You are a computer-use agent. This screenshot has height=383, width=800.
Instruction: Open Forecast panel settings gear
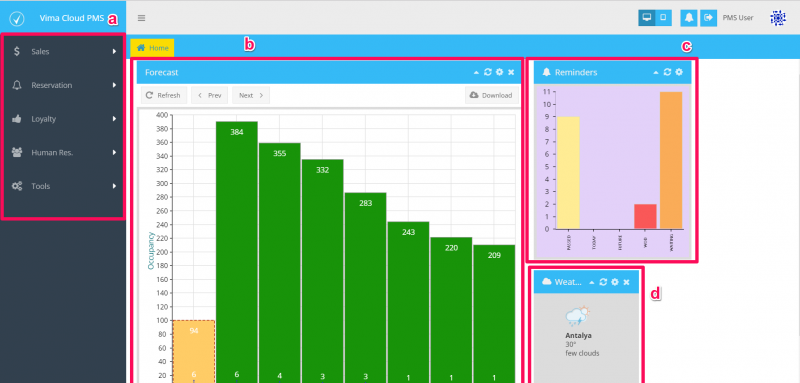pos(499,72)
